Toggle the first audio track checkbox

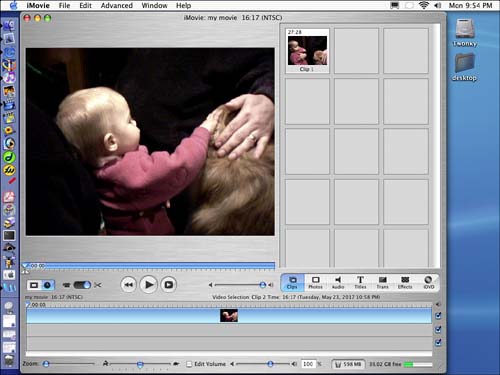click(x=438, y=329)
